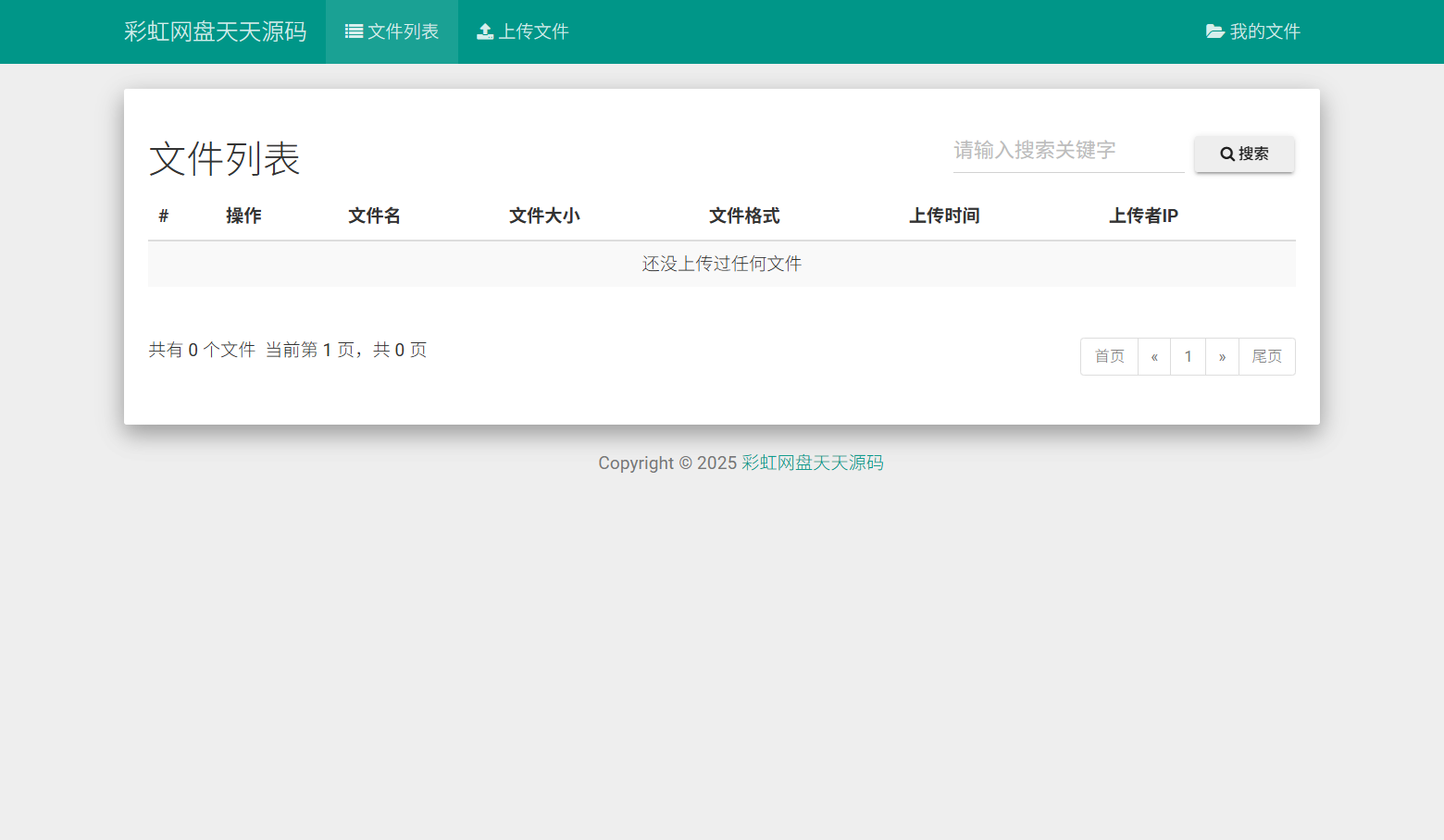
Task: Jump to 尾页 last page
Action: coord(1267,356)
